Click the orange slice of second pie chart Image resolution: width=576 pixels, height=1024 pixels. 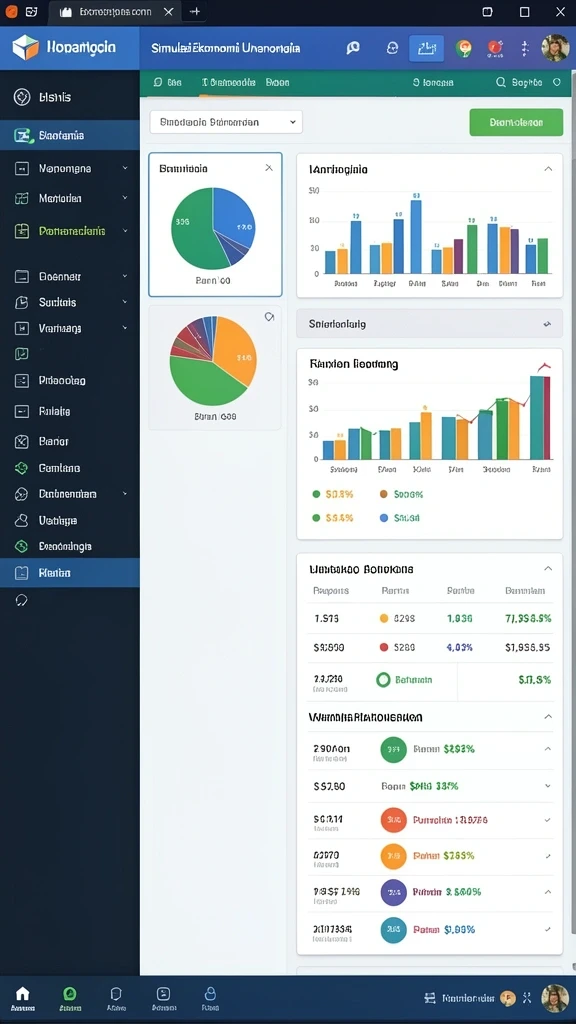pyautogui.click(x=236, y=351)
